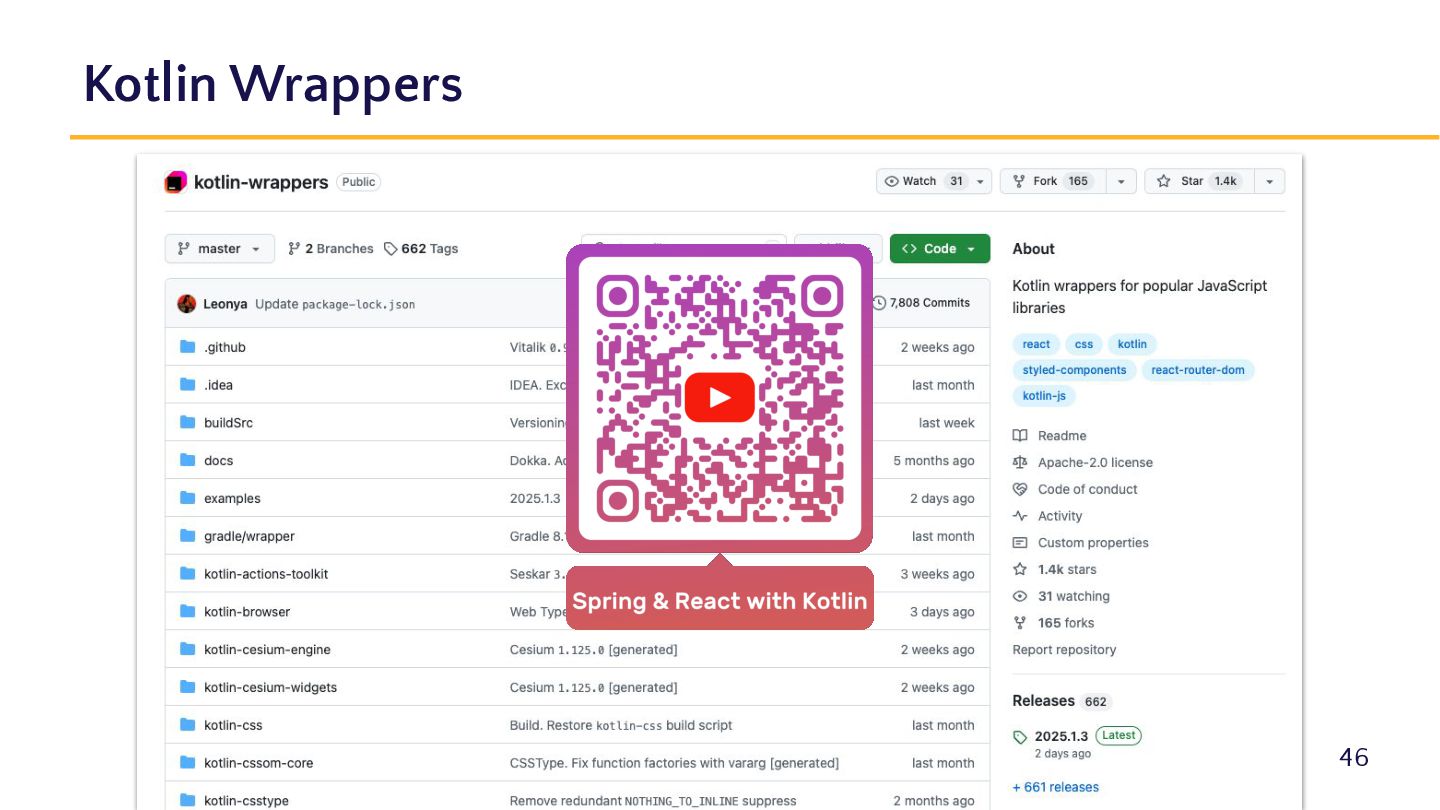Open the + 661 releases link

click(1055, 787)
